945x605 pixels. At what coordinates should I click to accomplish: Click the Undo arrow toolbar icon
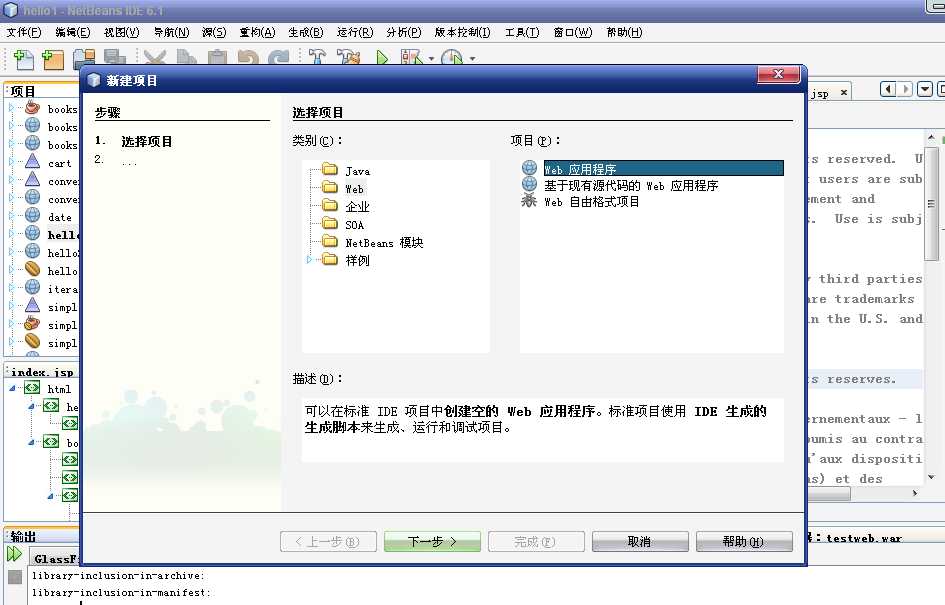coord(248,58)
